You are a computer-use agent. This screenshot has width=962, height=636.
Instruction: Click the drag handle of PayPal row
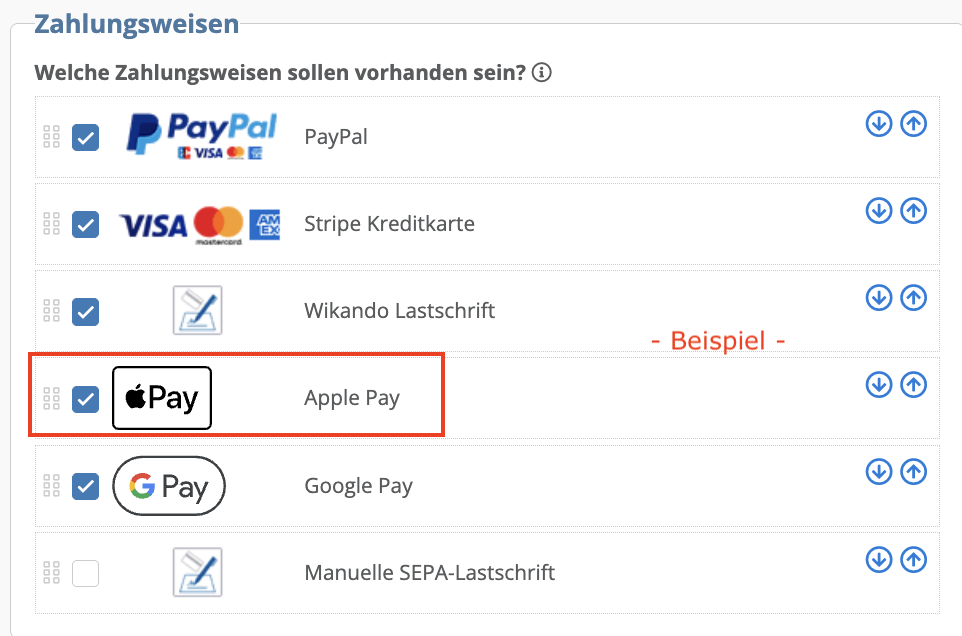(x=52, y=137)
